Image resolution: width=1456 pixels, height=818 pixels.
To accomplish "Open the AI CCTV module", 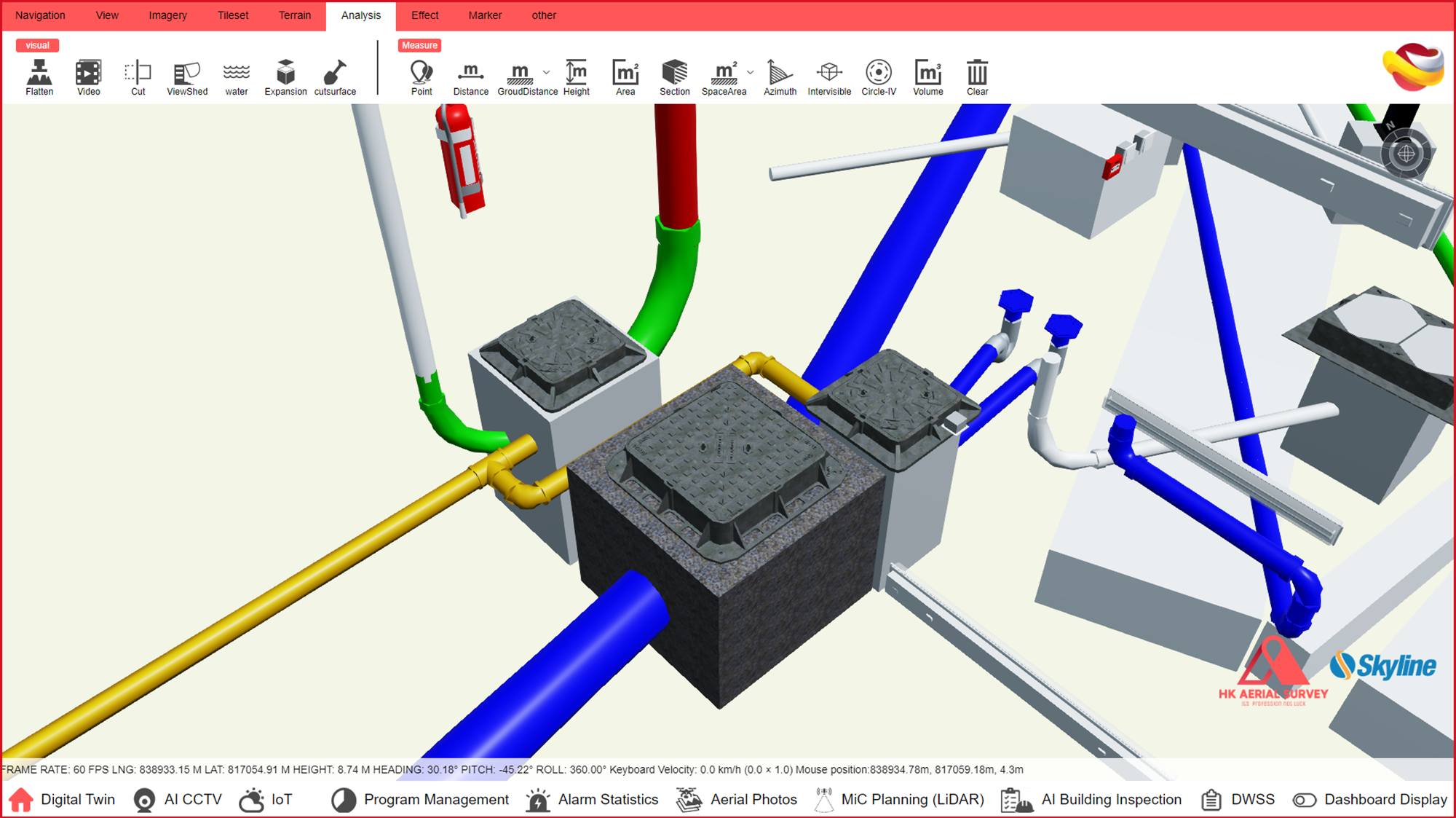I will (x=178, y=800).
